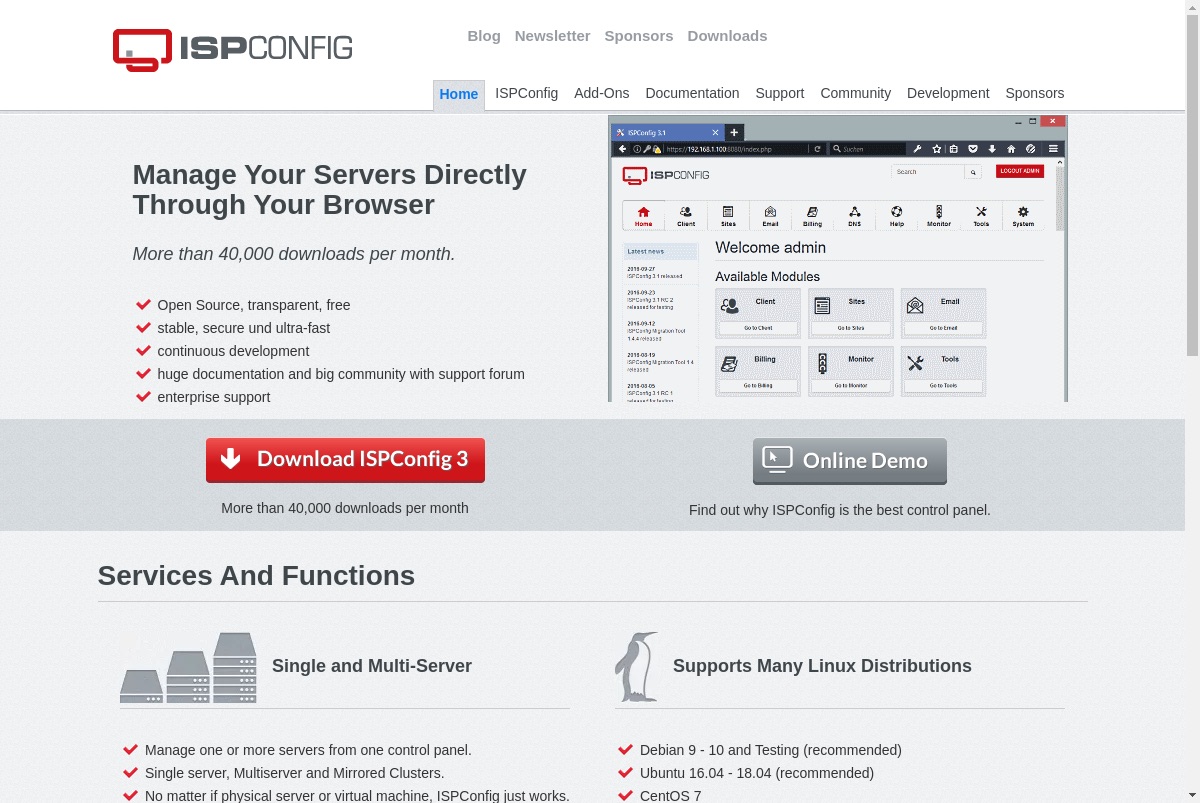This screenshot has height=803, width=1200.
Task: Open the Community menu item
Action: 856,93
